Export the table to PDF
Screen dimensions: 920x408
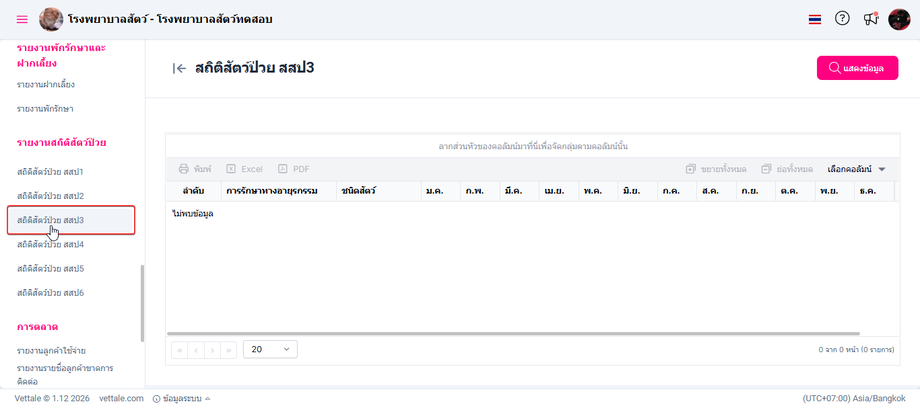click(294, 169)
